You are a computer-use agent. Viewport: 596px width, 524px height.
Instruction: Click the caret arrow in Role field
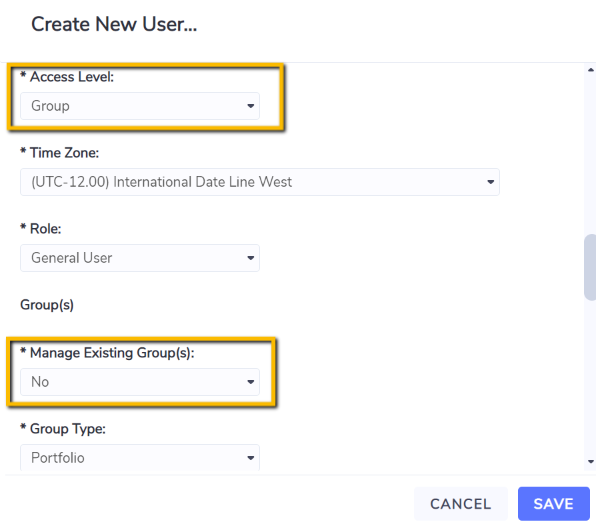tap(250, 258)
